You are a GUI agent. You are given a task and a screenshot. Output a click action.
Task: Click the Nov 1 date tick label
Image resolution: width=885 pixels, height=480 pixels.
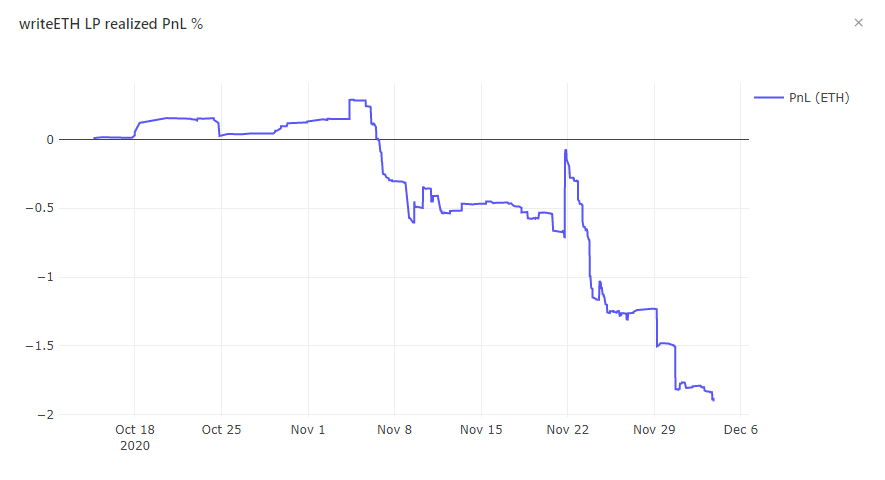point(308,430)
